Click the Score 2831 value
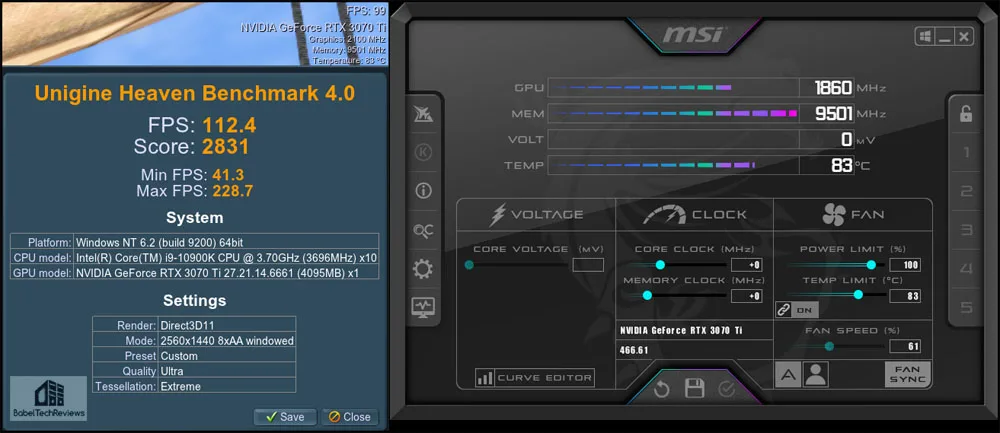1000x433 pixels. (x=225, y=147)
